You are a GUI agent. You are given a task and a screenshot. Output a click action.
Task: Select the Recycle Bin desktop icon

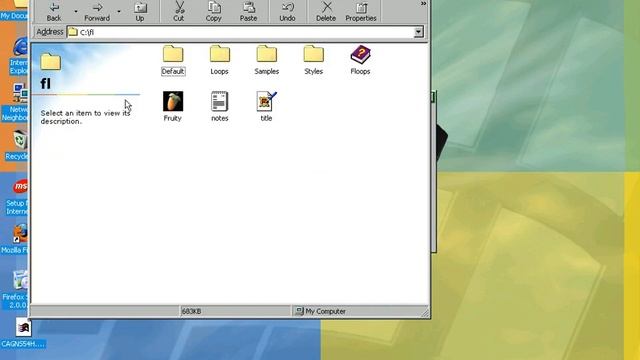coord(17,146)
